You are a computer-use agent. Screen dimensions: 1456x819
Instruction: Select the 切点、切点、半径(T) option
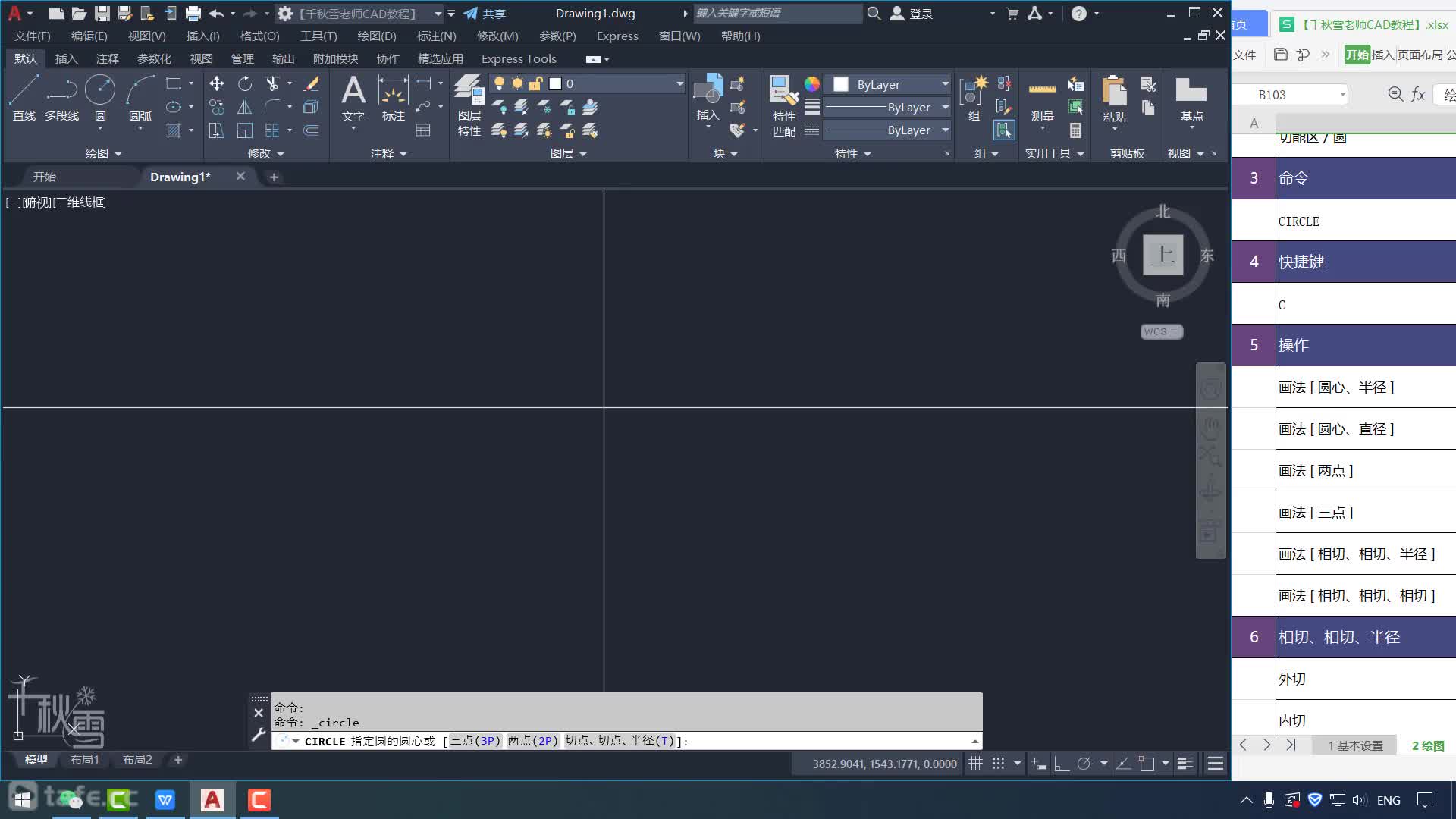coord(620,741)
